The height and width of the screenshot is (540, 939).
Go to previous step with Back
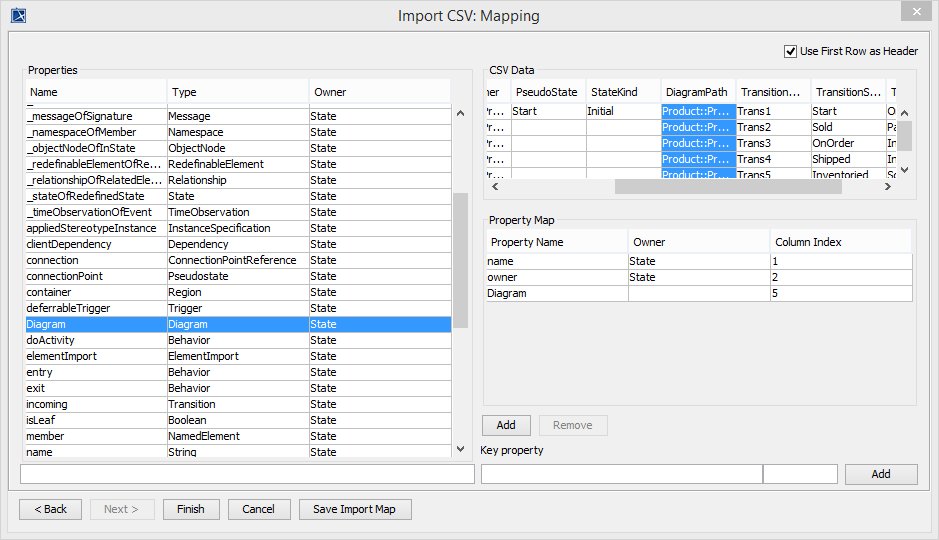[50, 509]
